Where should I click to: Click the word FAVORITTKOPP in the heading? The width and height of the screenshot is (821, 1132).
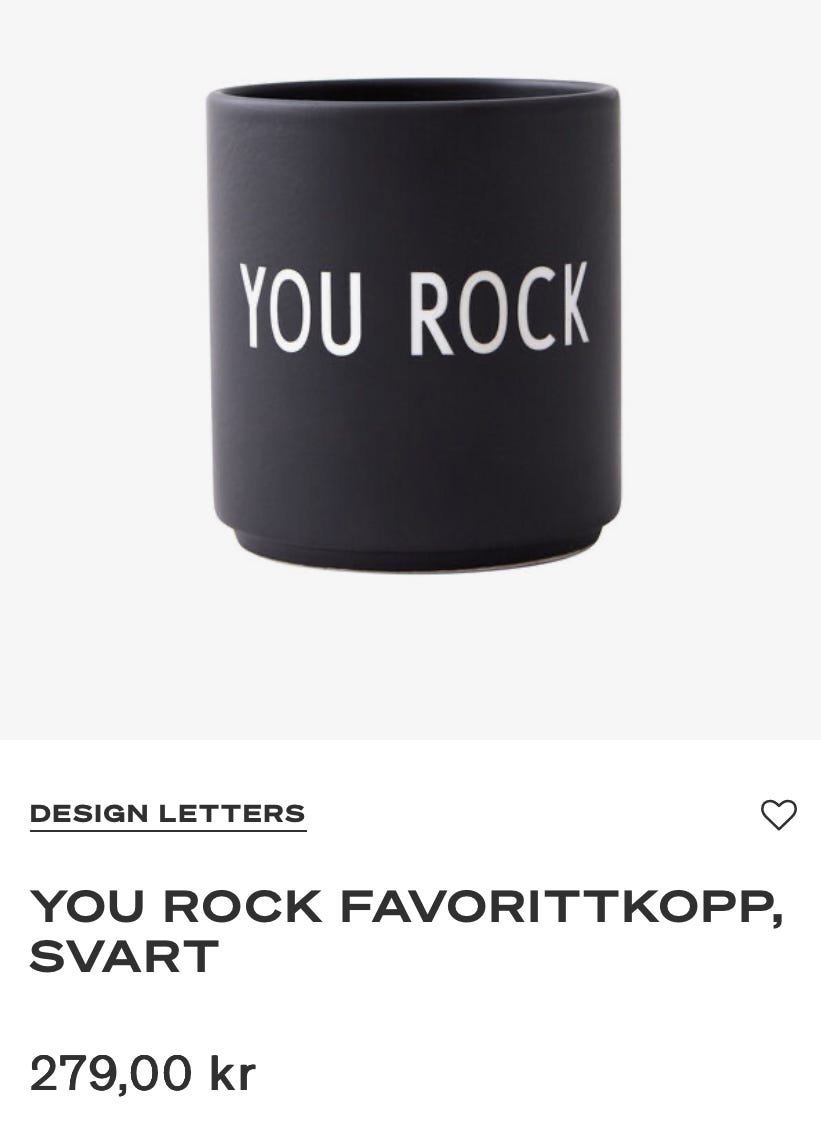pos(561,907)
